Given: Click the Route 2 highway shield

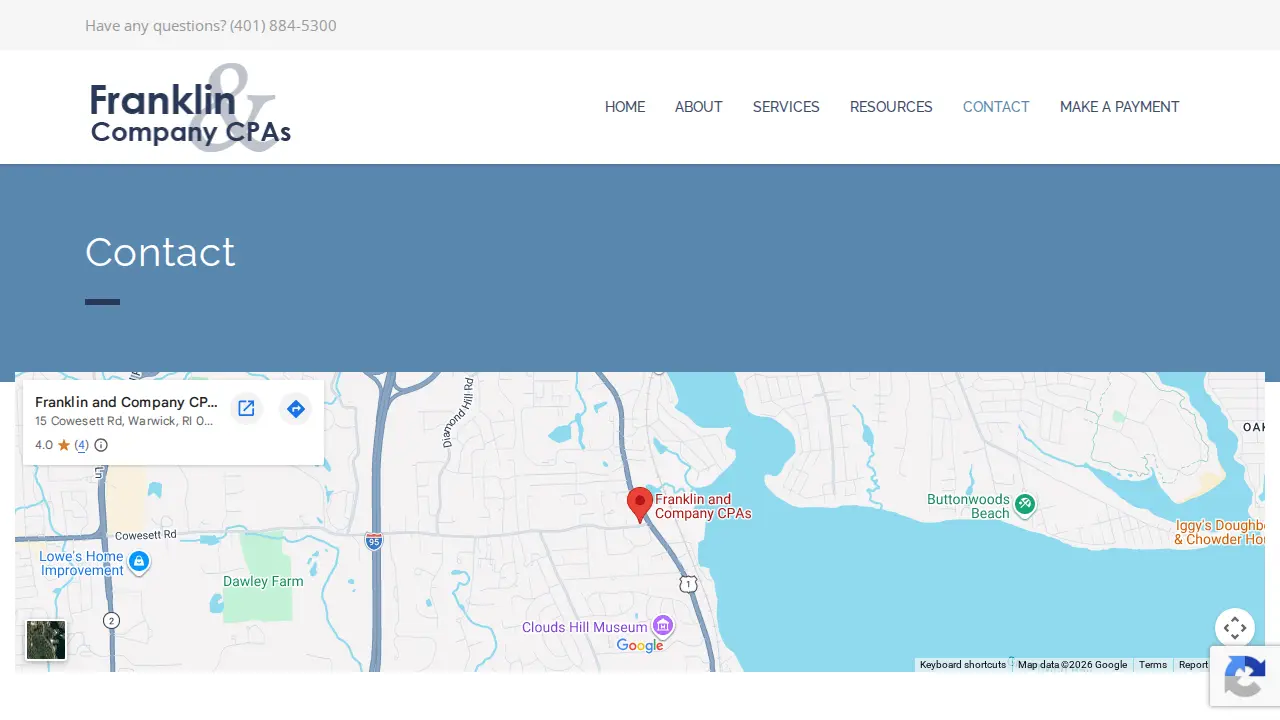Looking at the screenshot, I should [x=111, y=620].
